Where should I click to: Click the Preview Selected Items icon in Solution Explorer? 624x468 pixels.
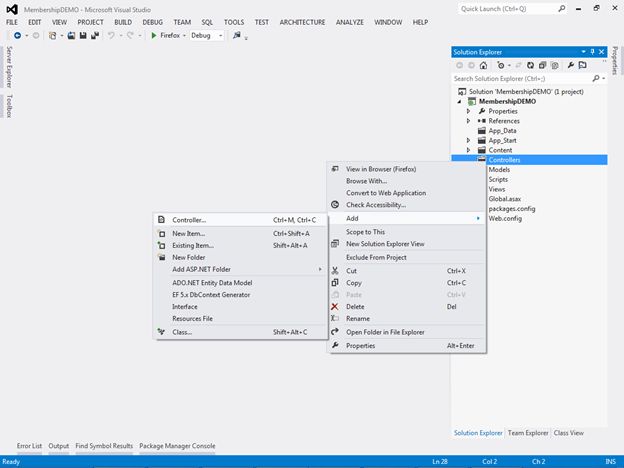583,65
